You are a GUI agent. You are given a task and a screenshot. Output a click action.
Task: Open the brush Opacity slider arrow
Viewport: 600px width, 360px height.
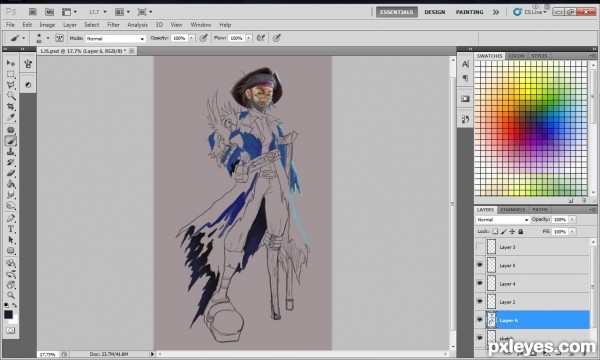tap(192, 38)
